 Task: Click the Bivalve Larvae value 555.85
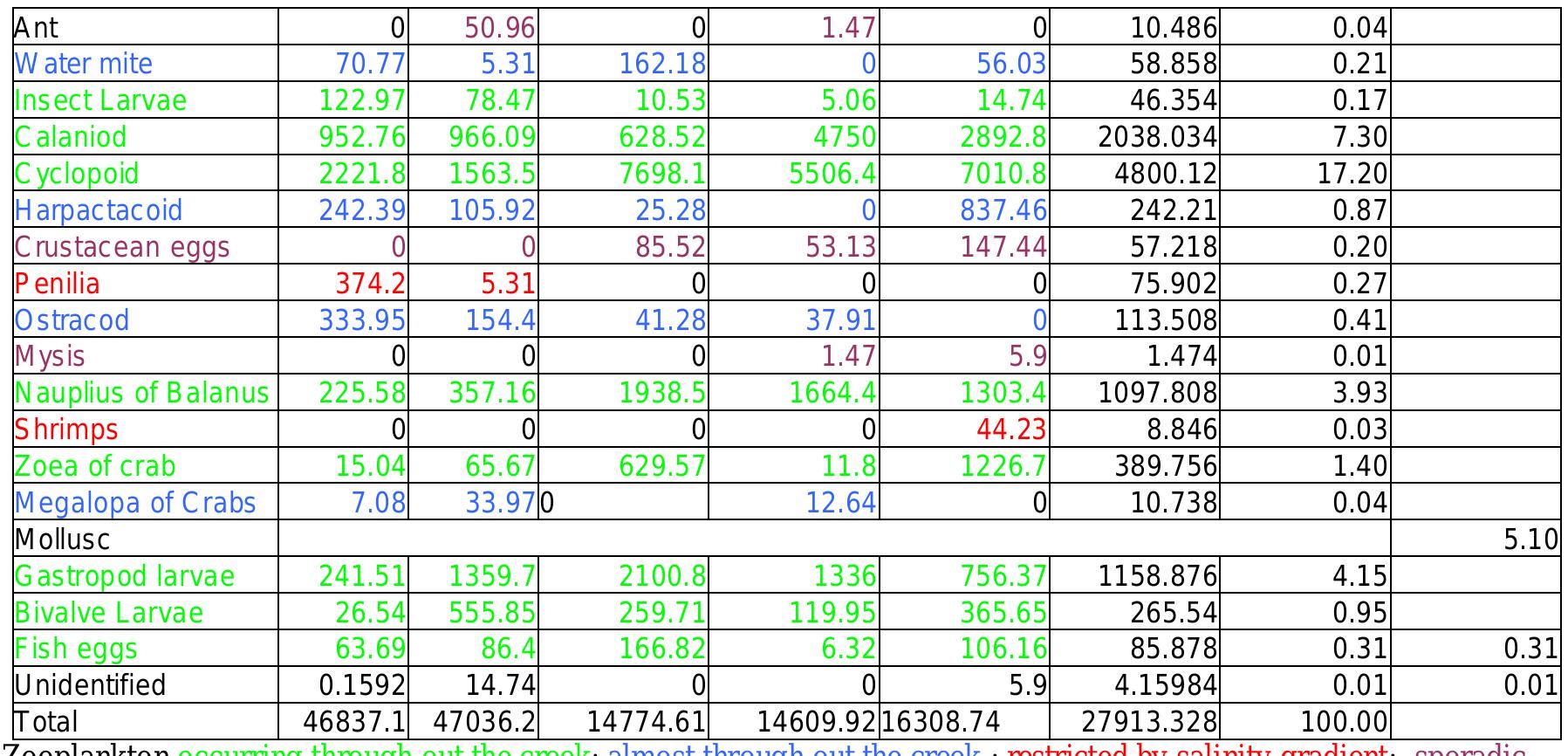point(492,614)
